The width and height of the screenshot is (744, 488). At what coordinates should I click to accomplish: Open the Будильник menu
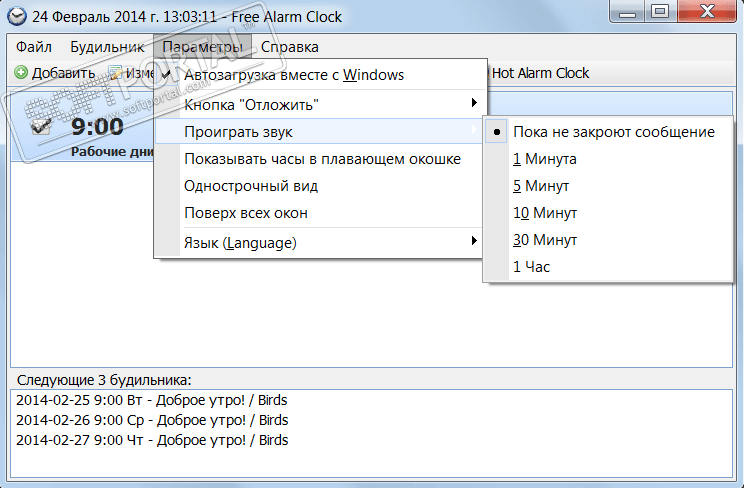coord(107,47)
